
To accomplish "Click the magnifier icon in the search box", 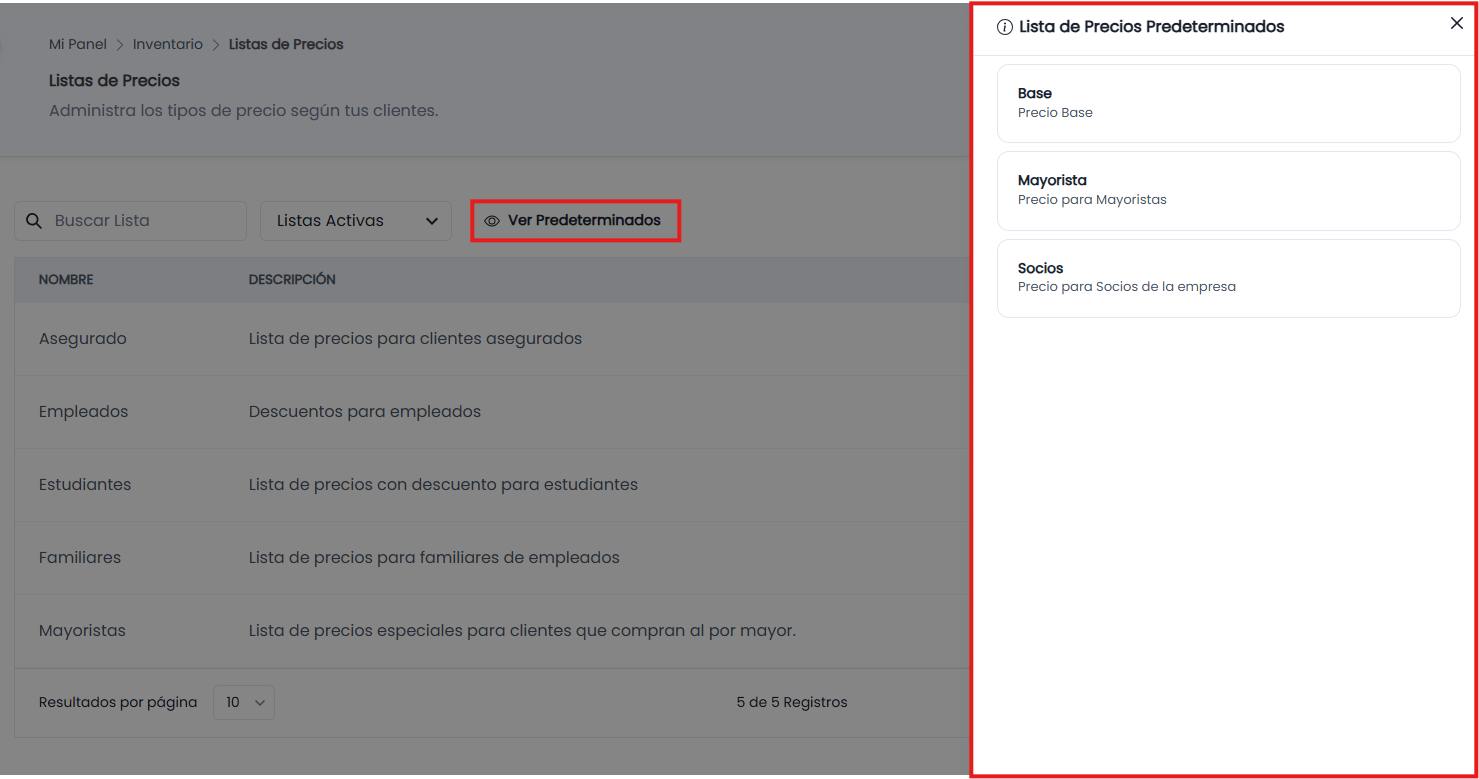I will click(x=34, y=221).
